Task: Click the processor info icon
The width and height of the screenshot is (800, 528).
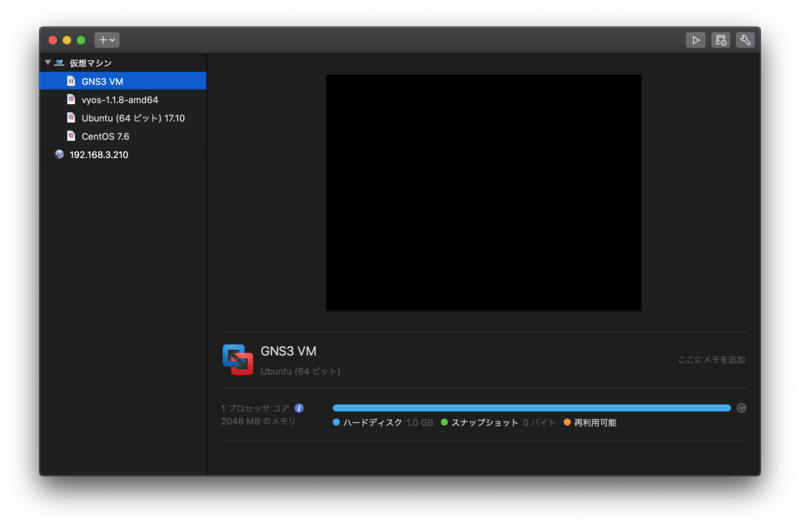Action: point(299,408)
